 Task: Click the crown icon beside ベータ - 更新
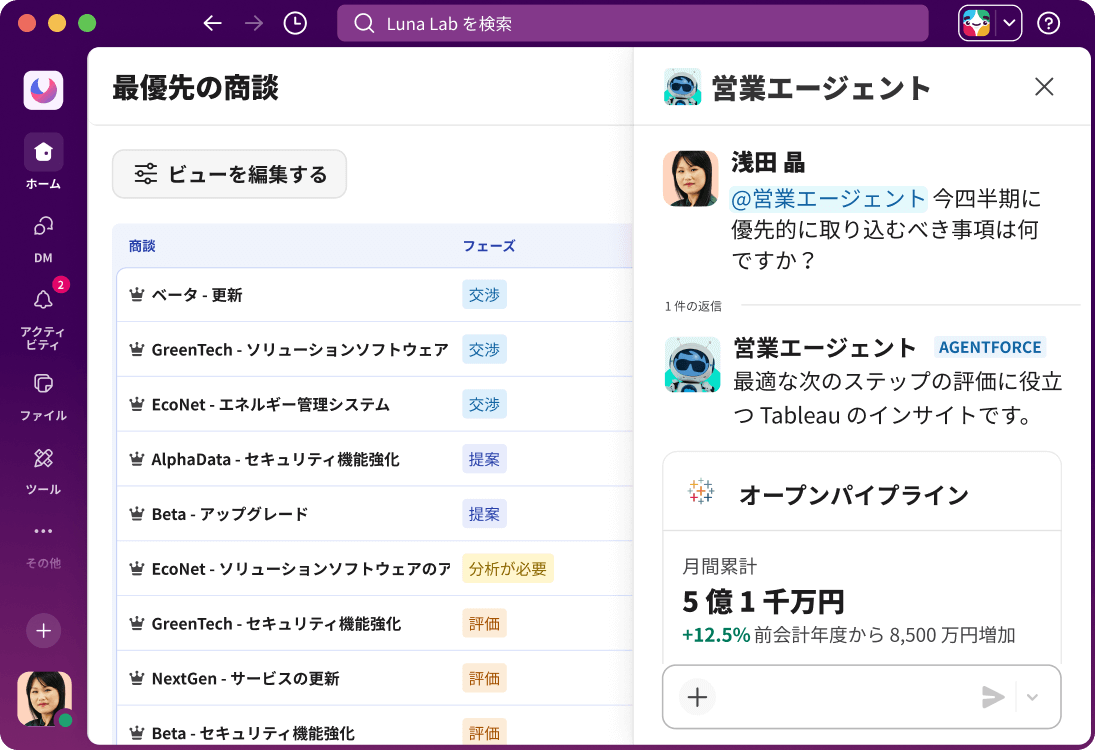[136, 294]
